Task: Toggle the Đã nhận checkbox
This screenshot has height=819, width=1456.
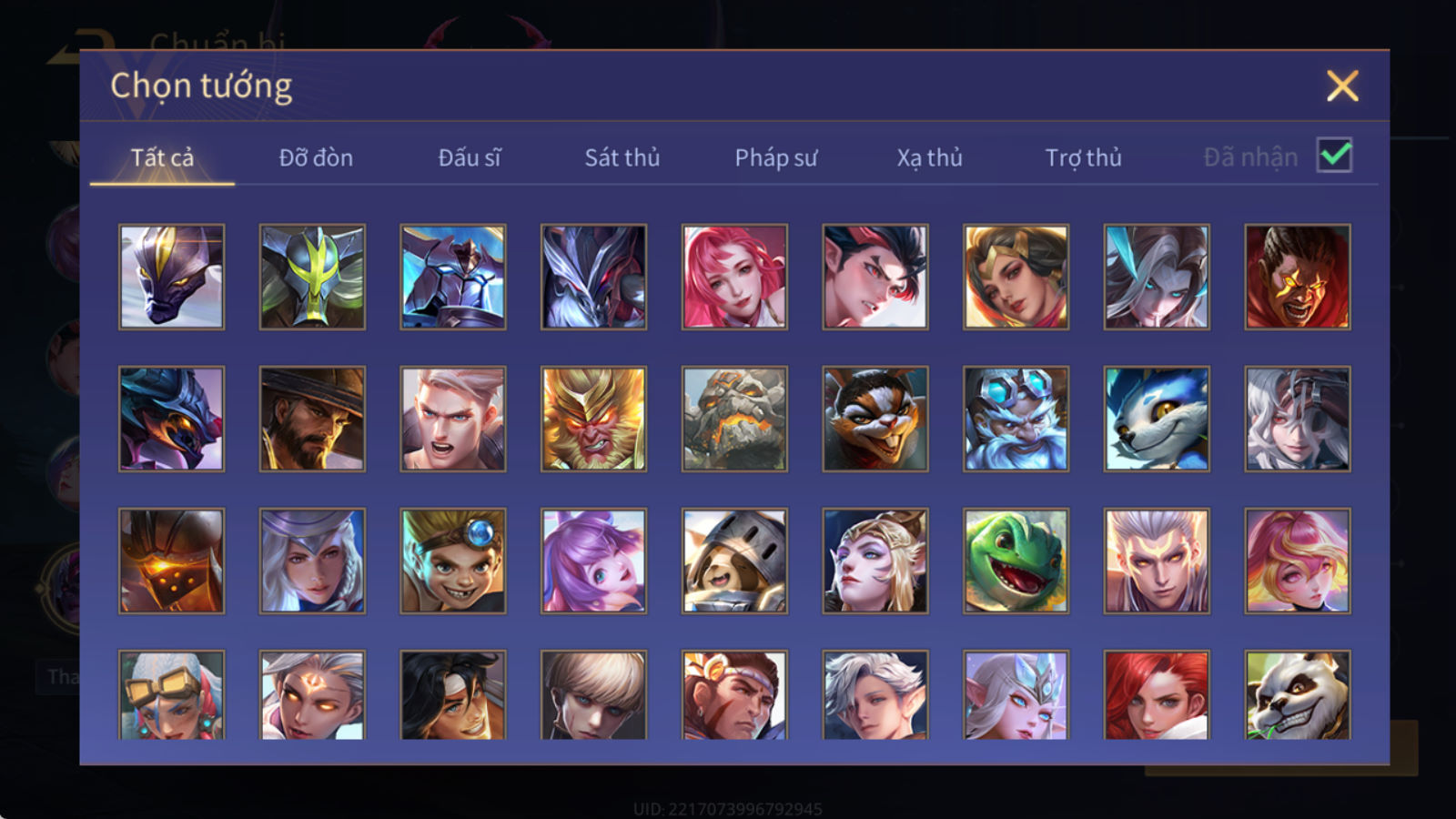Action: coord(1334,156)
